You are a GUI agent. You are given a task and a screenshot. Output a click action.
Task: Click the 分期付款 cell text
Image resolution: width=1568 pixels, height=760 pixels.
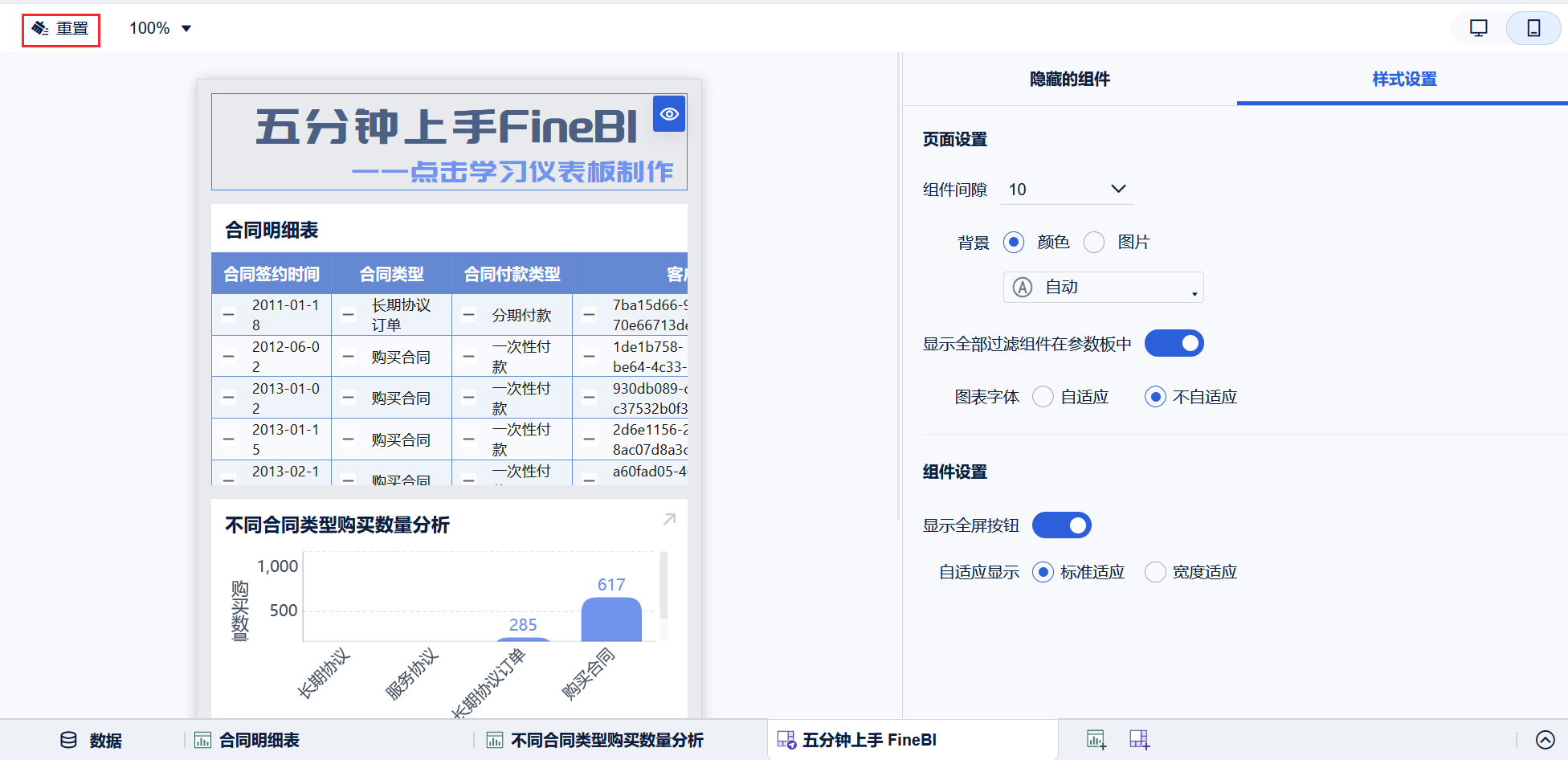coord(521,315)
